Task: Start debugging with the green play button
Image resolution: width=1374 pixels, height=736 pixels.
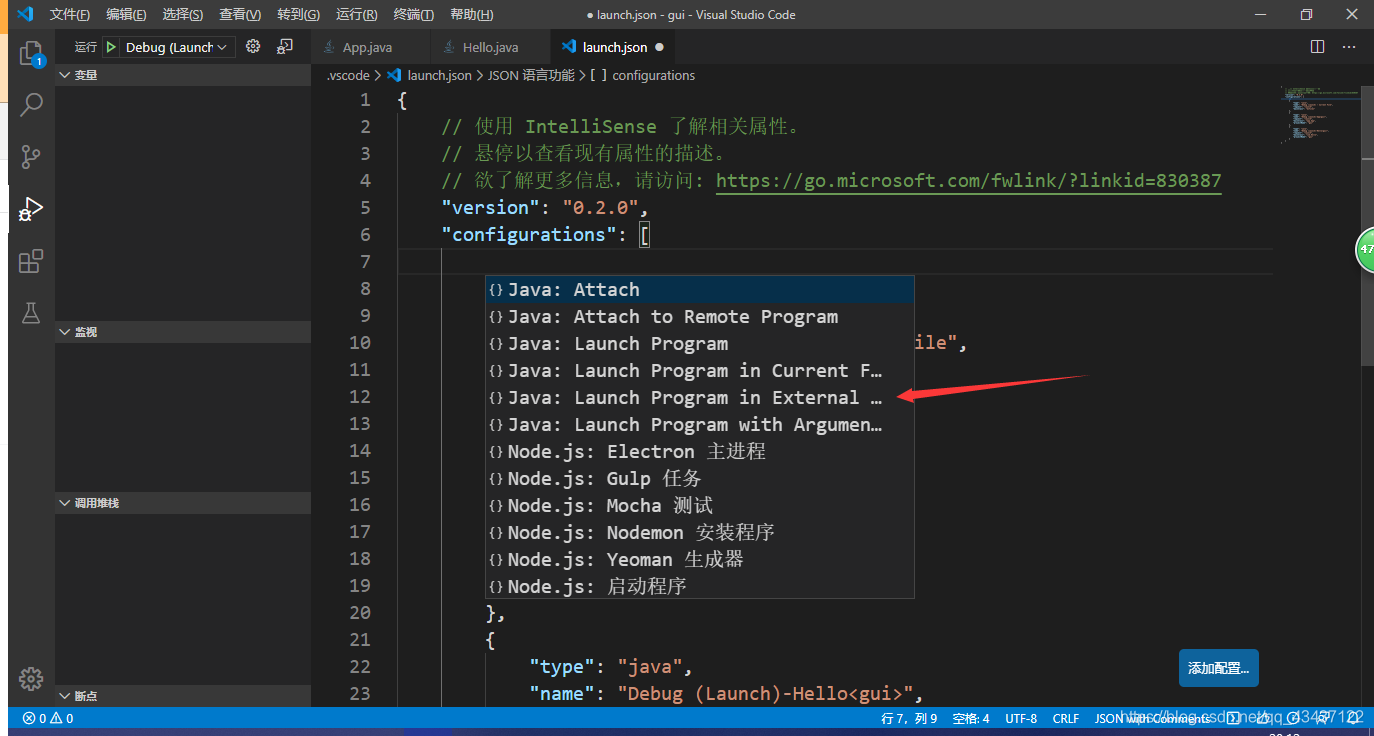Action: pyautogui.click(x=111, y=47)
